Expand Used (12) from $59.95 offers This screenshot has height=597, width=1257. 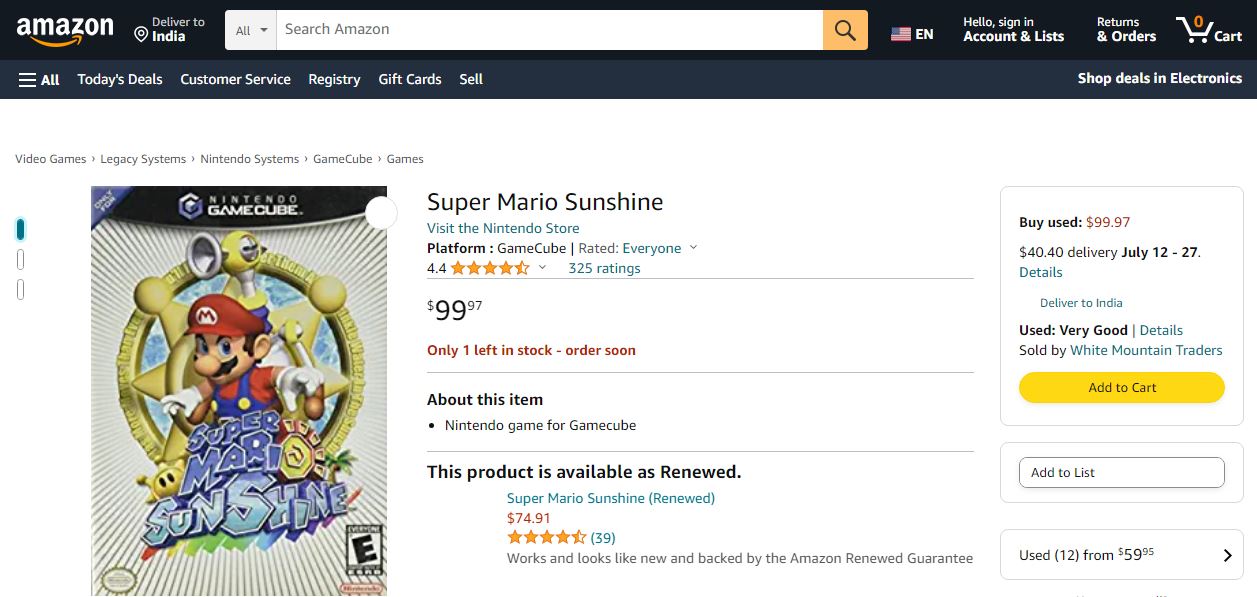coord(1121,554)
